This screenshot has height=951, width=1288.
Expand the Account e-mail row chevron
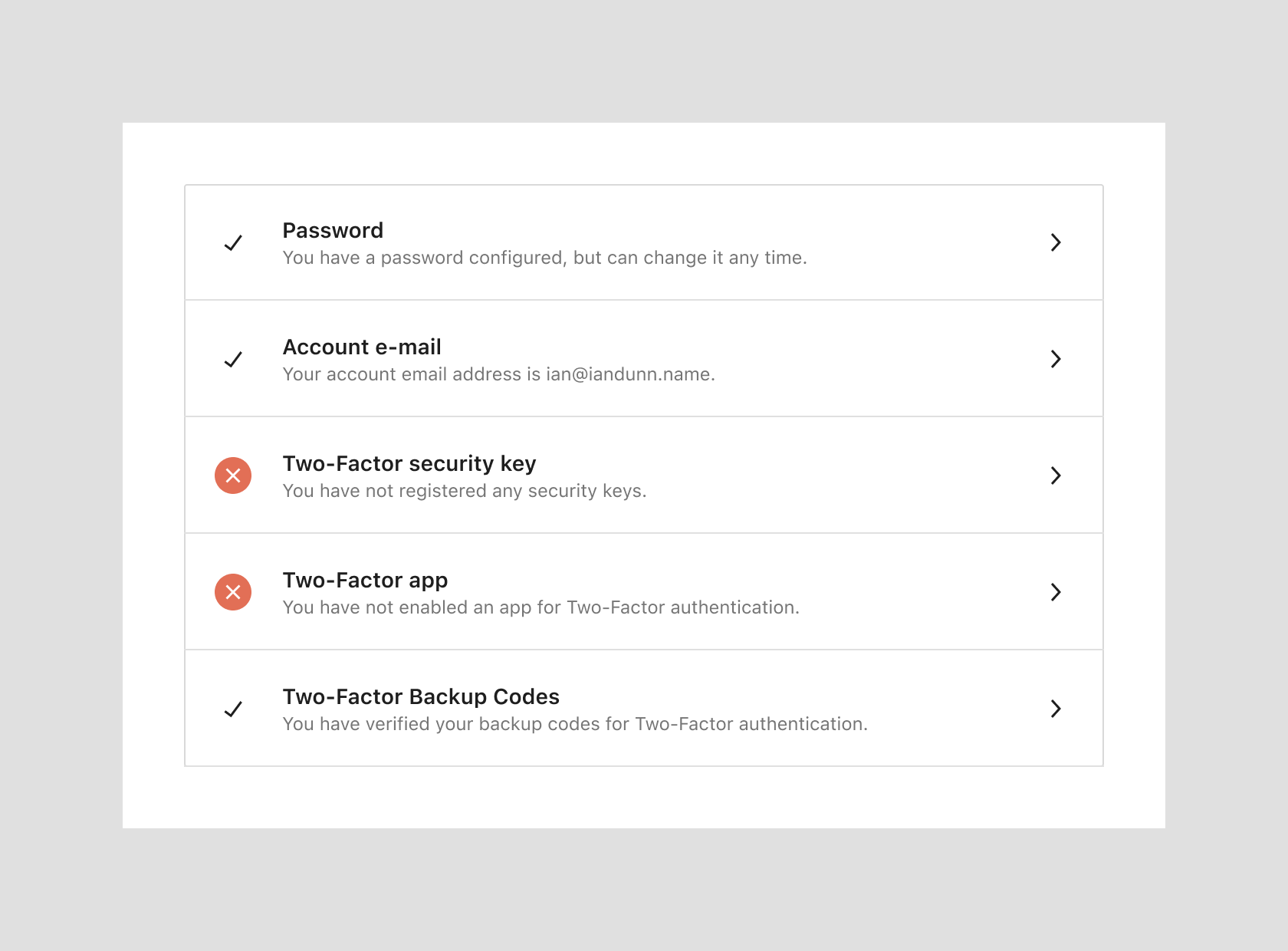tap(1056, 359)
